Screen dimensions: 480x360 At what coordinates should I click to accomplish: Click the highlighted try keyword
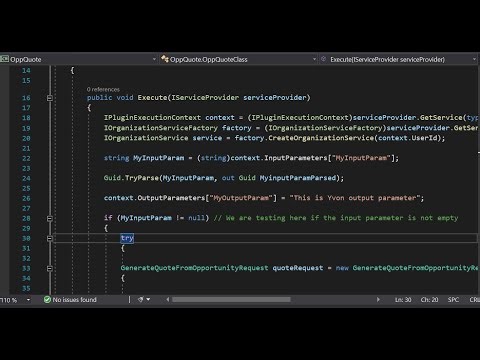click(127, 238)
